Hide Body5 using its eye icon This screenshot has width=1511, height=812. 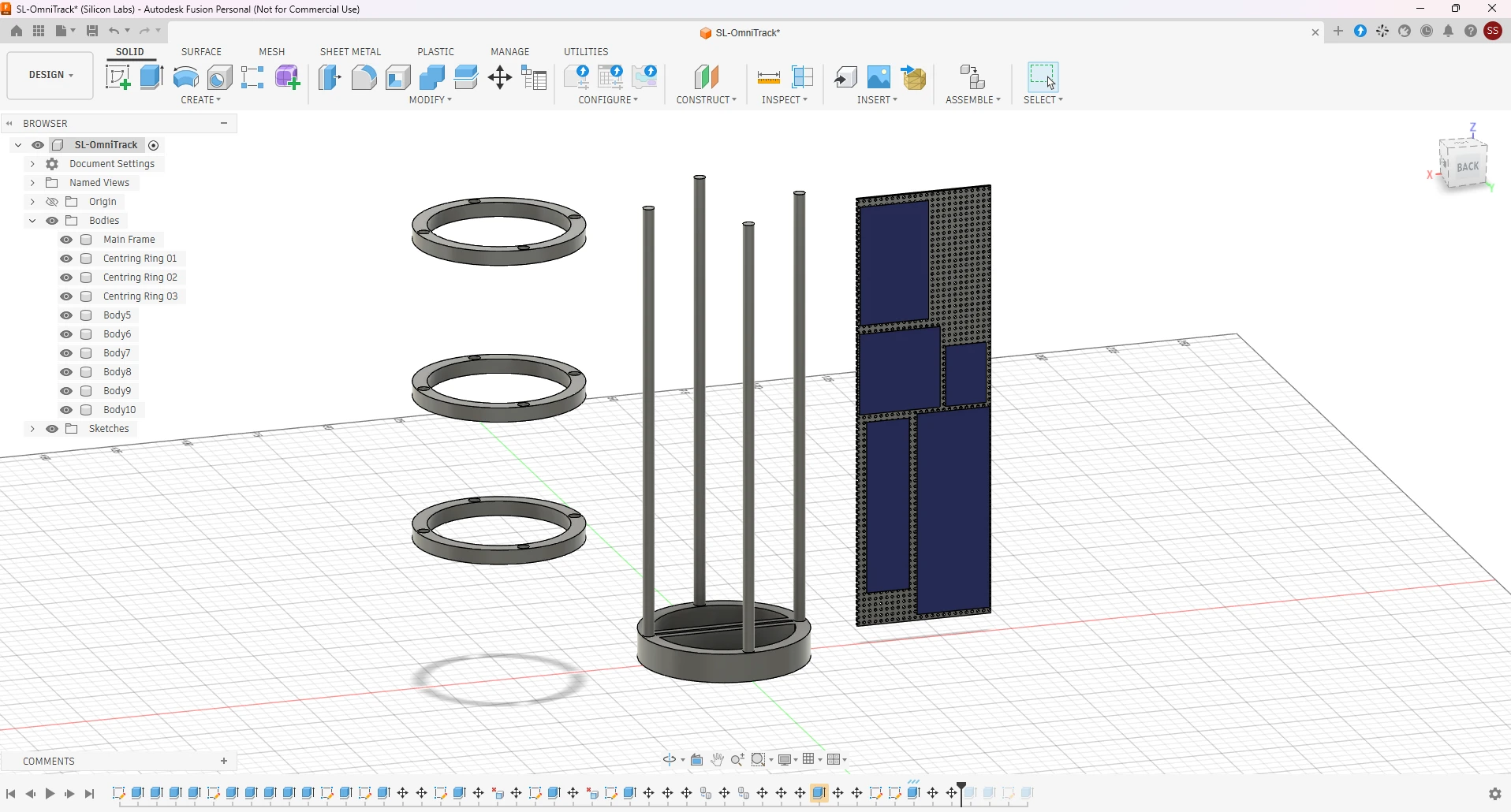66,315
